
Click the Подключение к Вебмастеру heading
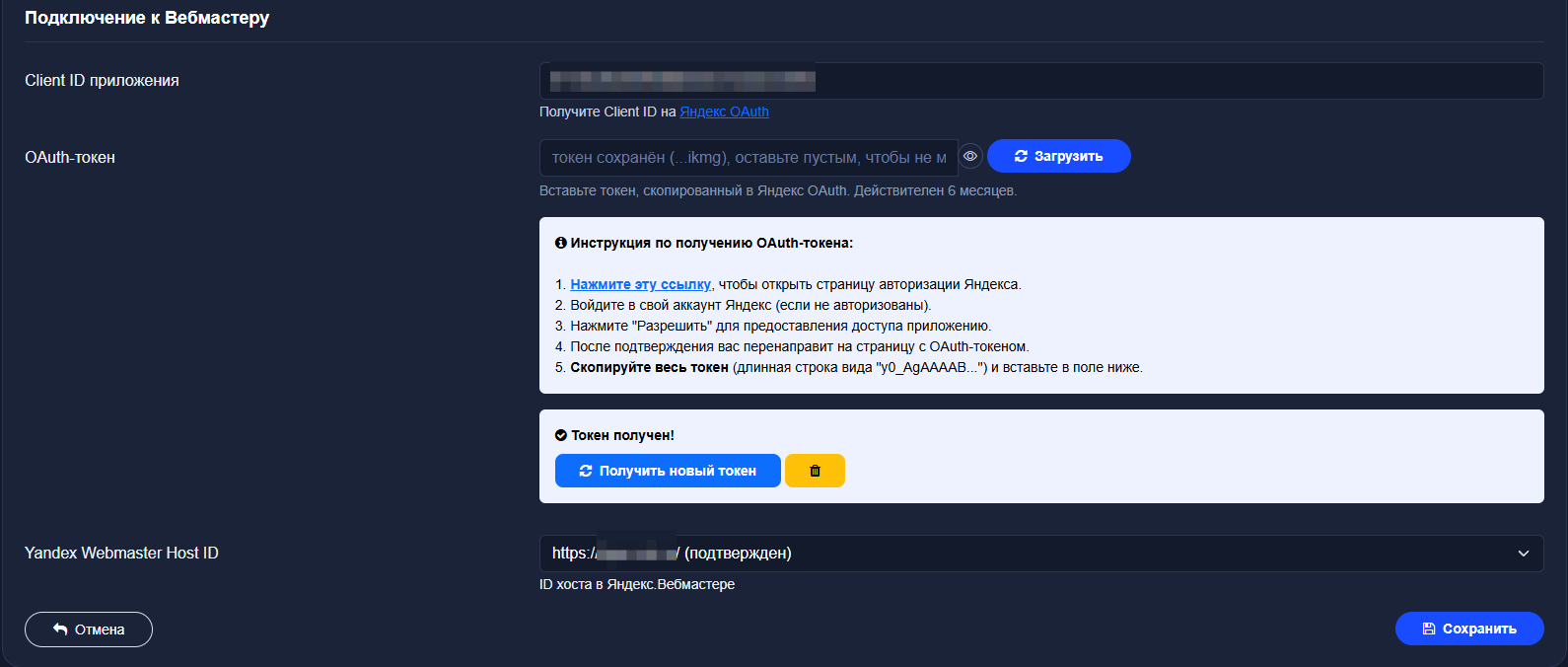(x=147, y=18)
